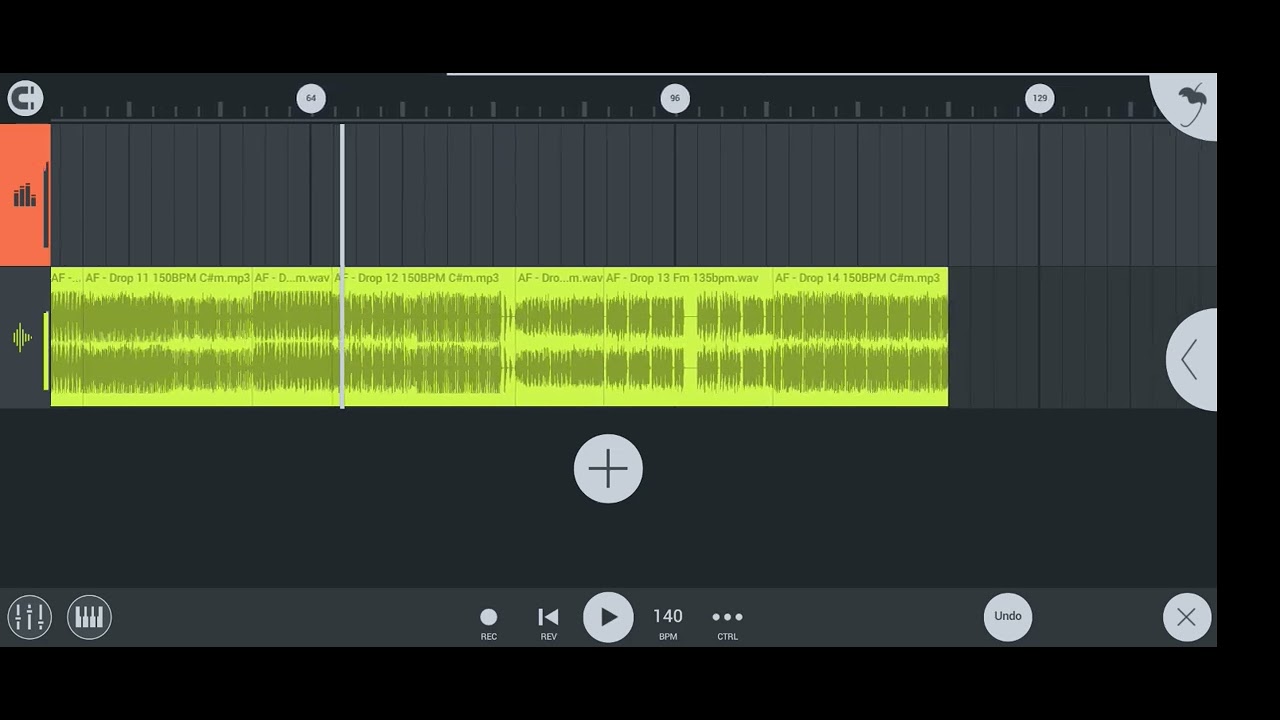
Task: Click the playhead position line
Action: [x=342, y=265]
